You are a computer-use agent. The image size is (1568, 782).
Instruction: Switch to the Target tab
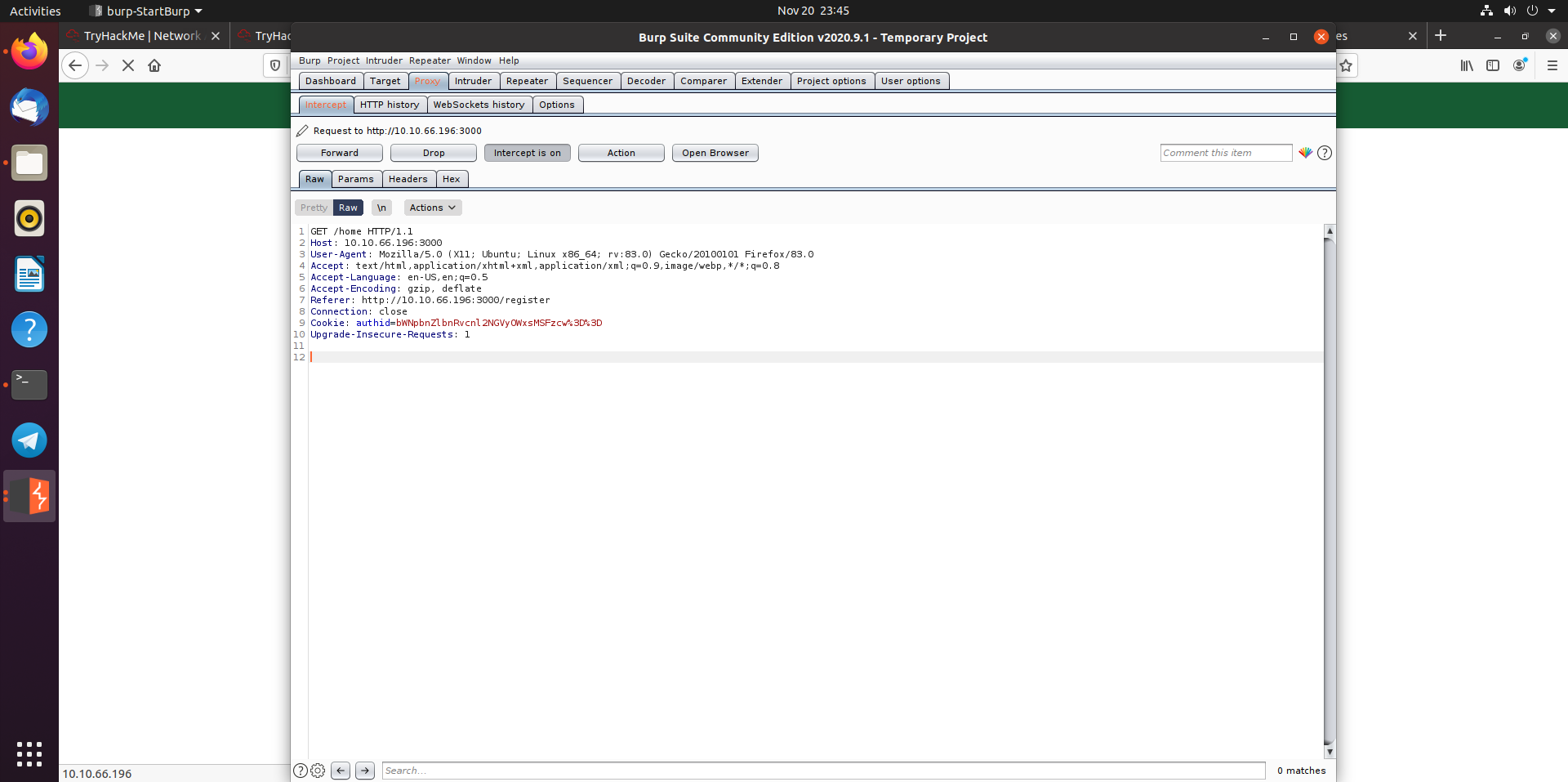[x=385, y=81]
